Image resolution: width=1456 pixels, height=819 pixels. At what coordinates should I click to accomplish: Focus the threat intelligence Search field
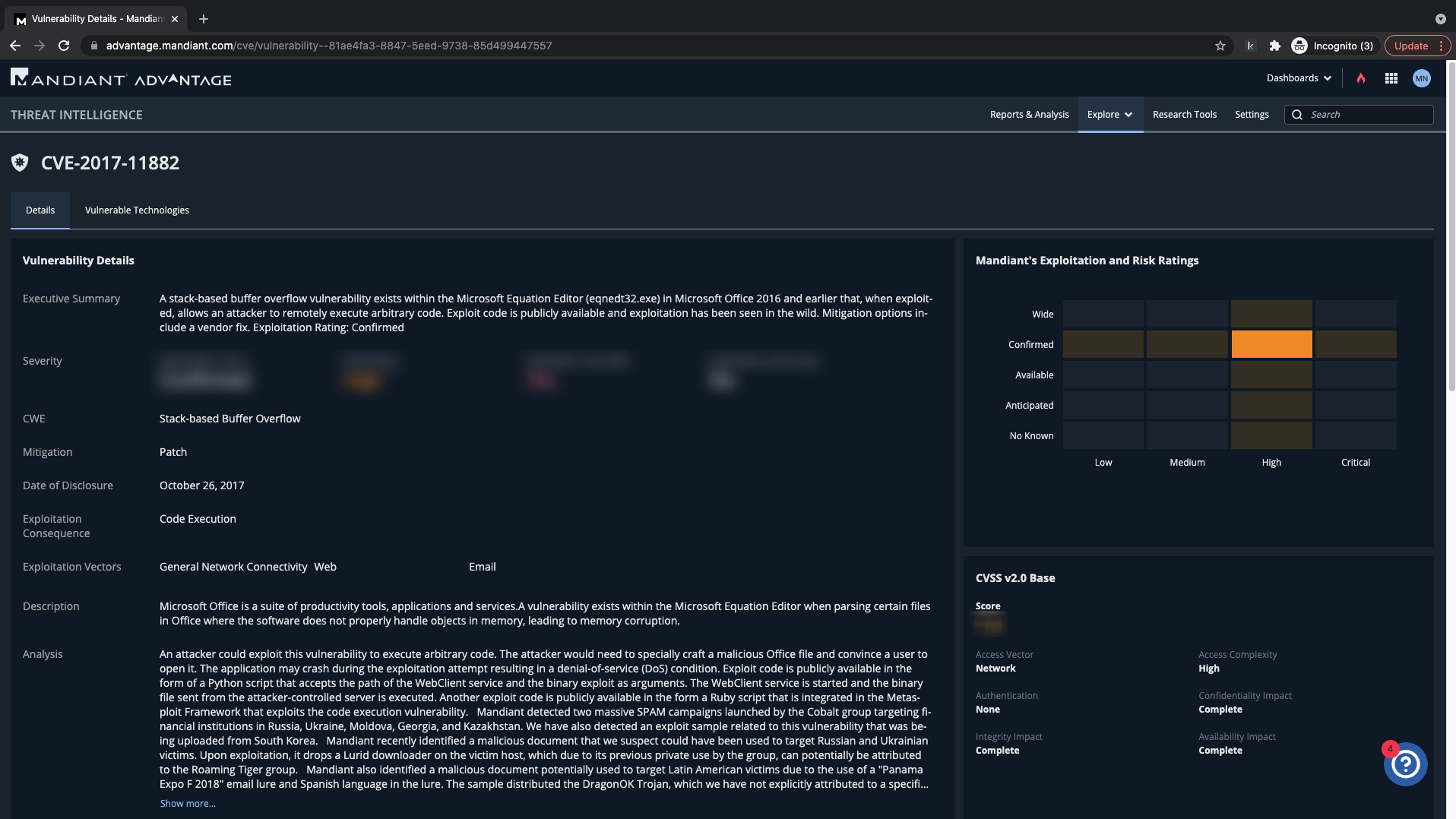(x=1367, y=115)
